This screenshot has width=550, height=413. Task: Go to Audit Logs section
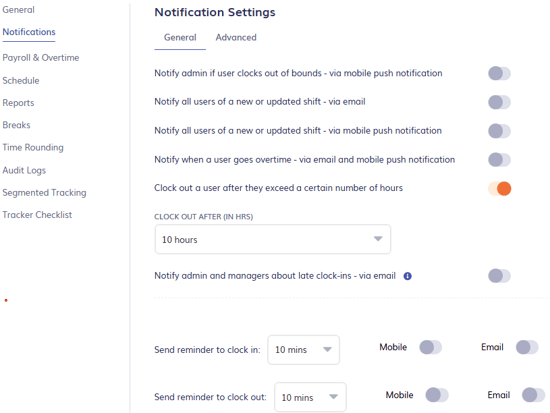(24, 171)
